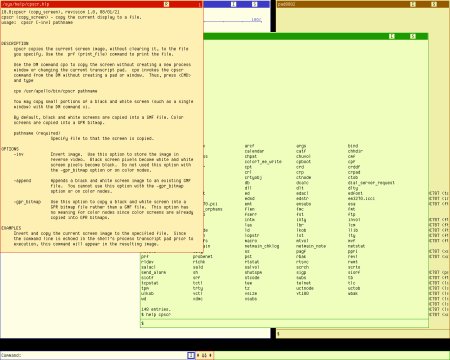The image size is (450, 360).
Task: Click the I mode icon in blue-titled window
Action: coord(234,4)
